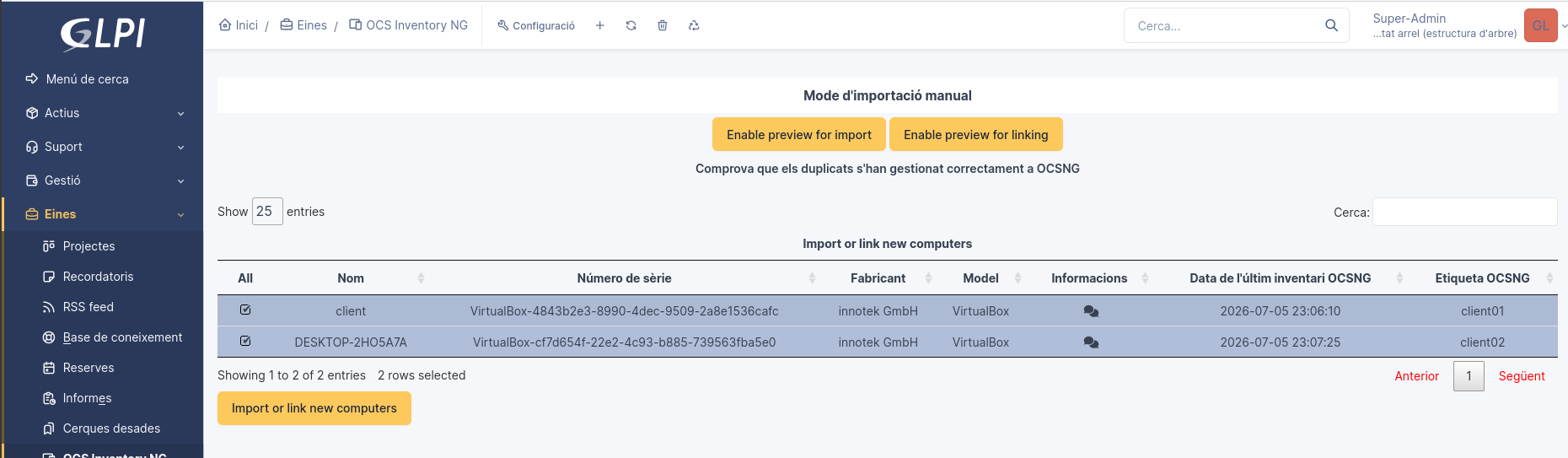Viewport: 1568px width, 458px height.
Task: Click the Reserves calendar icon
Action: 49,368
